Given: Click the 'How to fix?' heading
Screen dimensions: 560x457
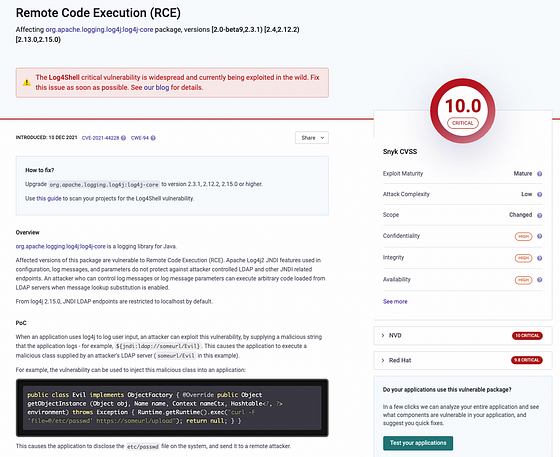Looking at the screenshot, I should (x=40, y=170).
